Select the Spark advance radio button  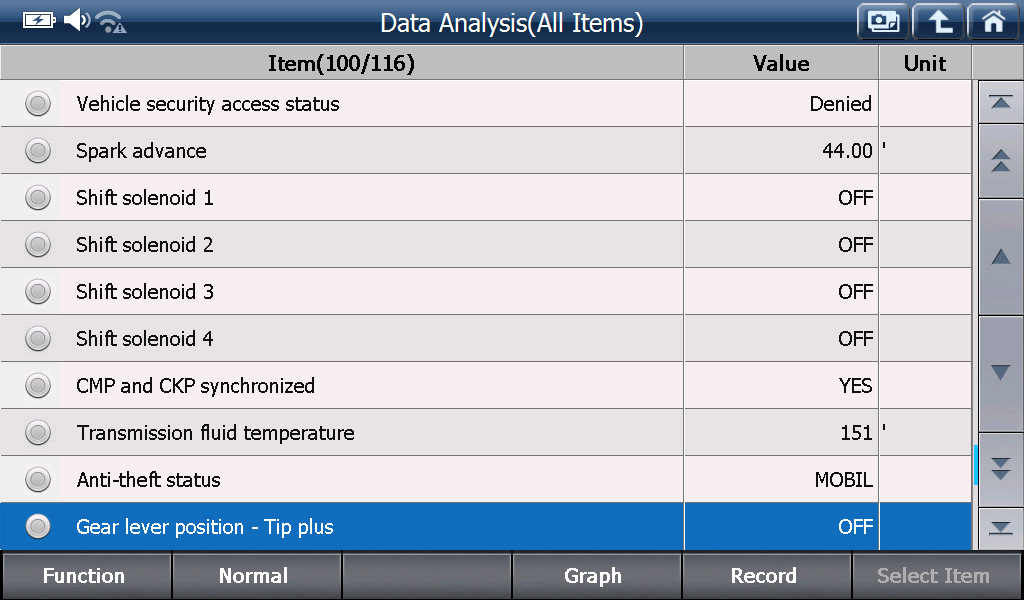click(x=38, y=151)
